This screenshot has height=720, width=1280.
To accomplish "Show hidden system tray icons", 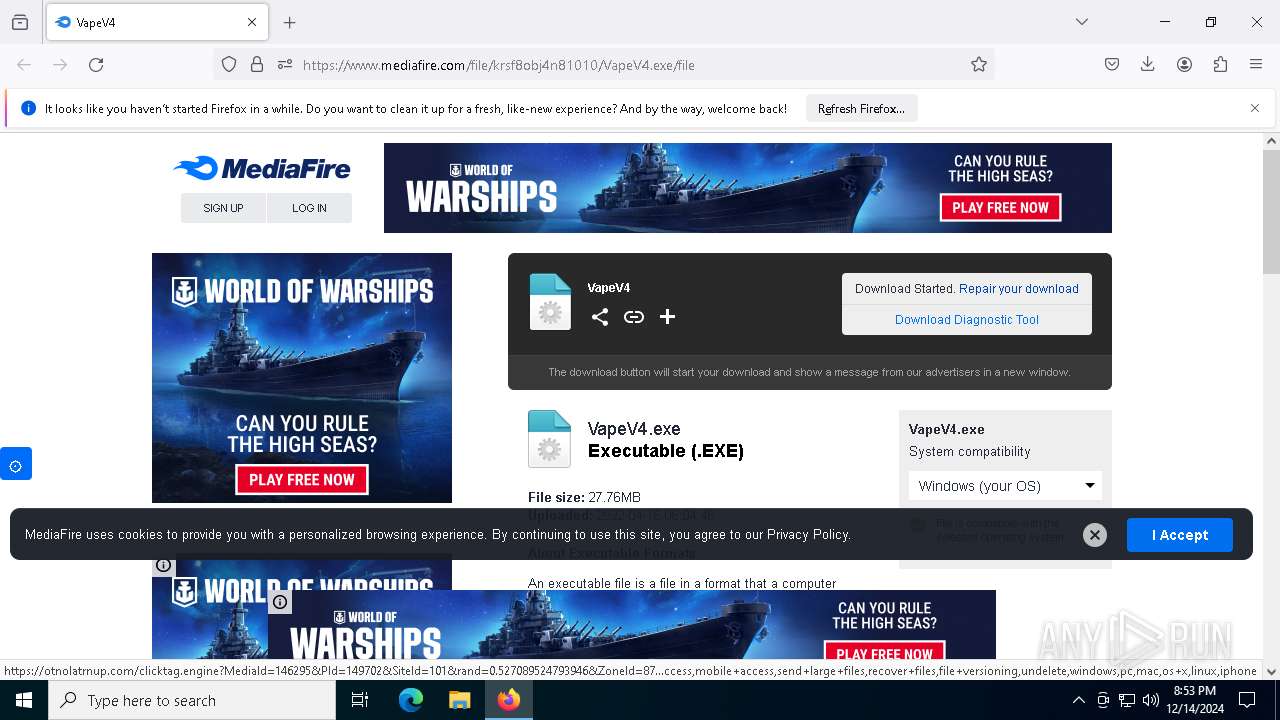I will pyautogui.click(x=1078, y=700).
